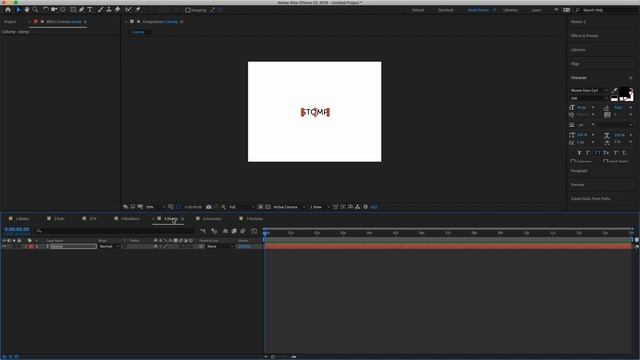Open the Active Camera dropdown
Viewport: 640px width, 360px height.
(289, 207)
